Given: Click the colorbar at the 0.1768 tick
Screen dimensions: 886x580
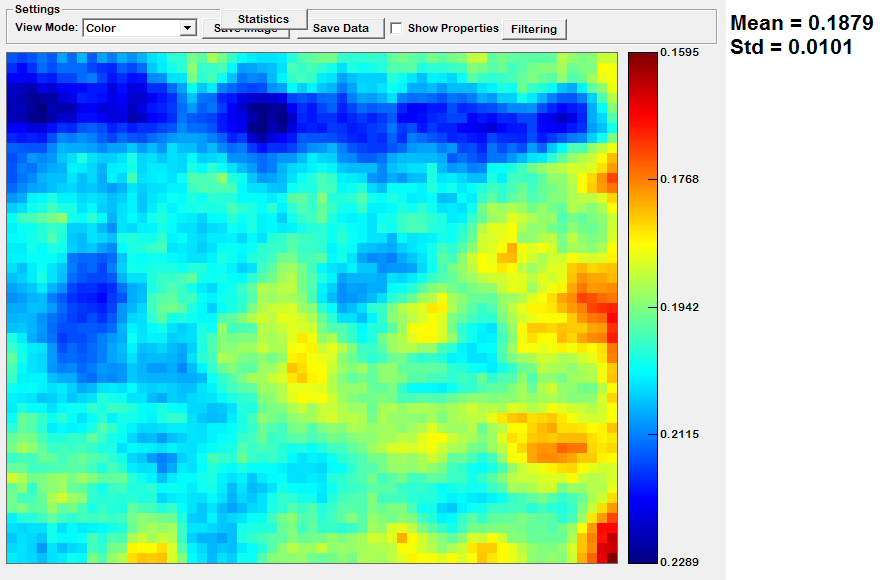Looking at the screenshot, I should point(642,180).
